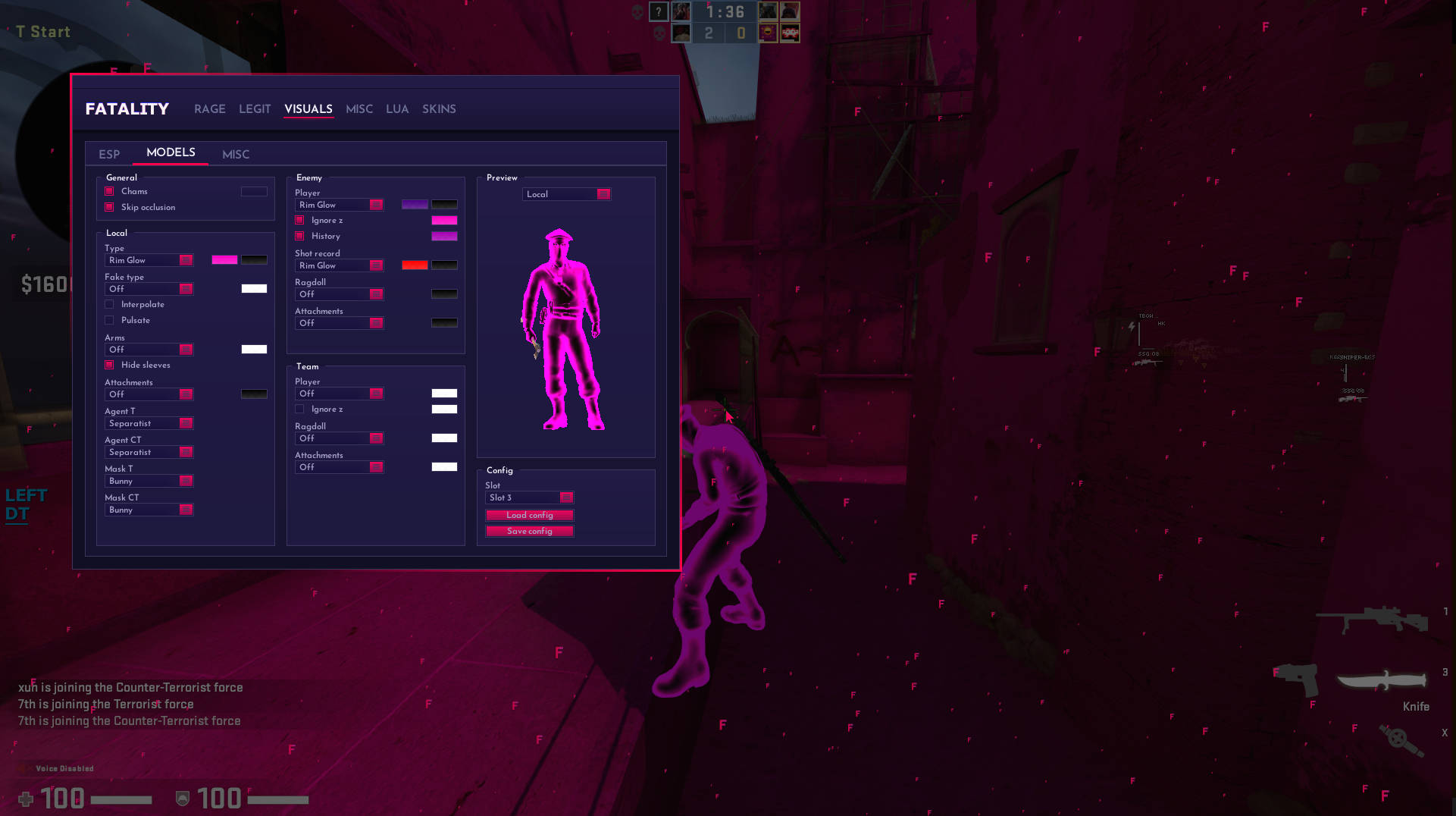
Task: Select the pistol weapon icon
Action: point(1295,679)
